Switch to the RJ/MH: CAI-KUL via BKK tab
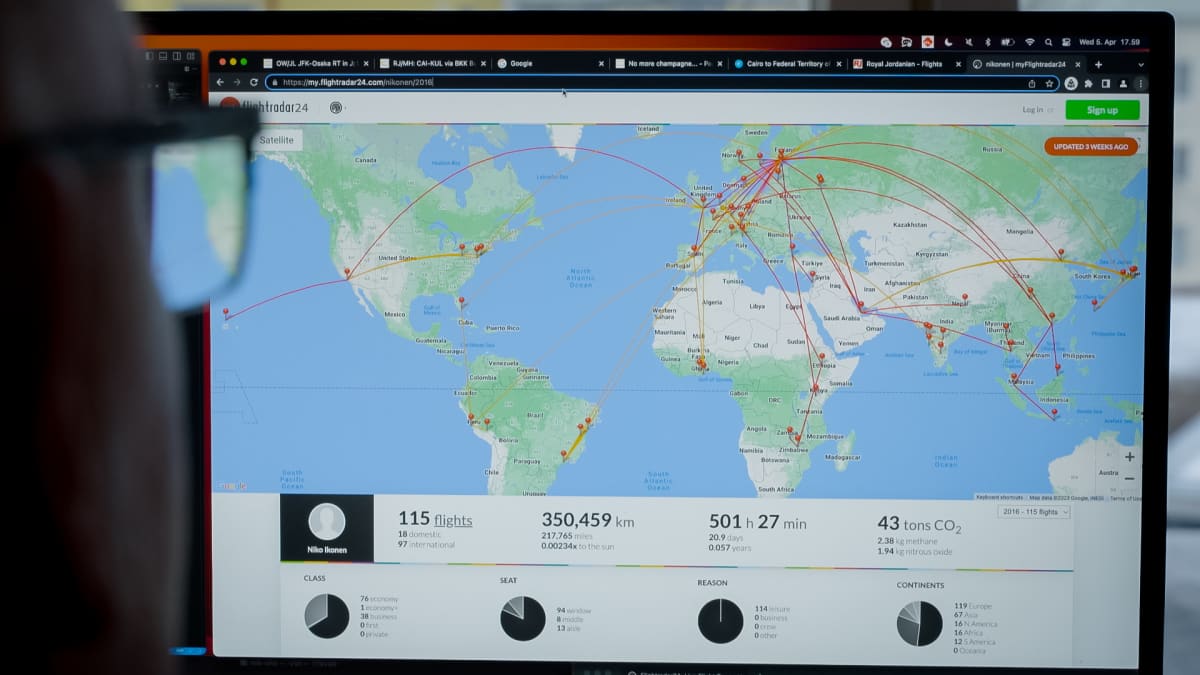 (433, 64)
